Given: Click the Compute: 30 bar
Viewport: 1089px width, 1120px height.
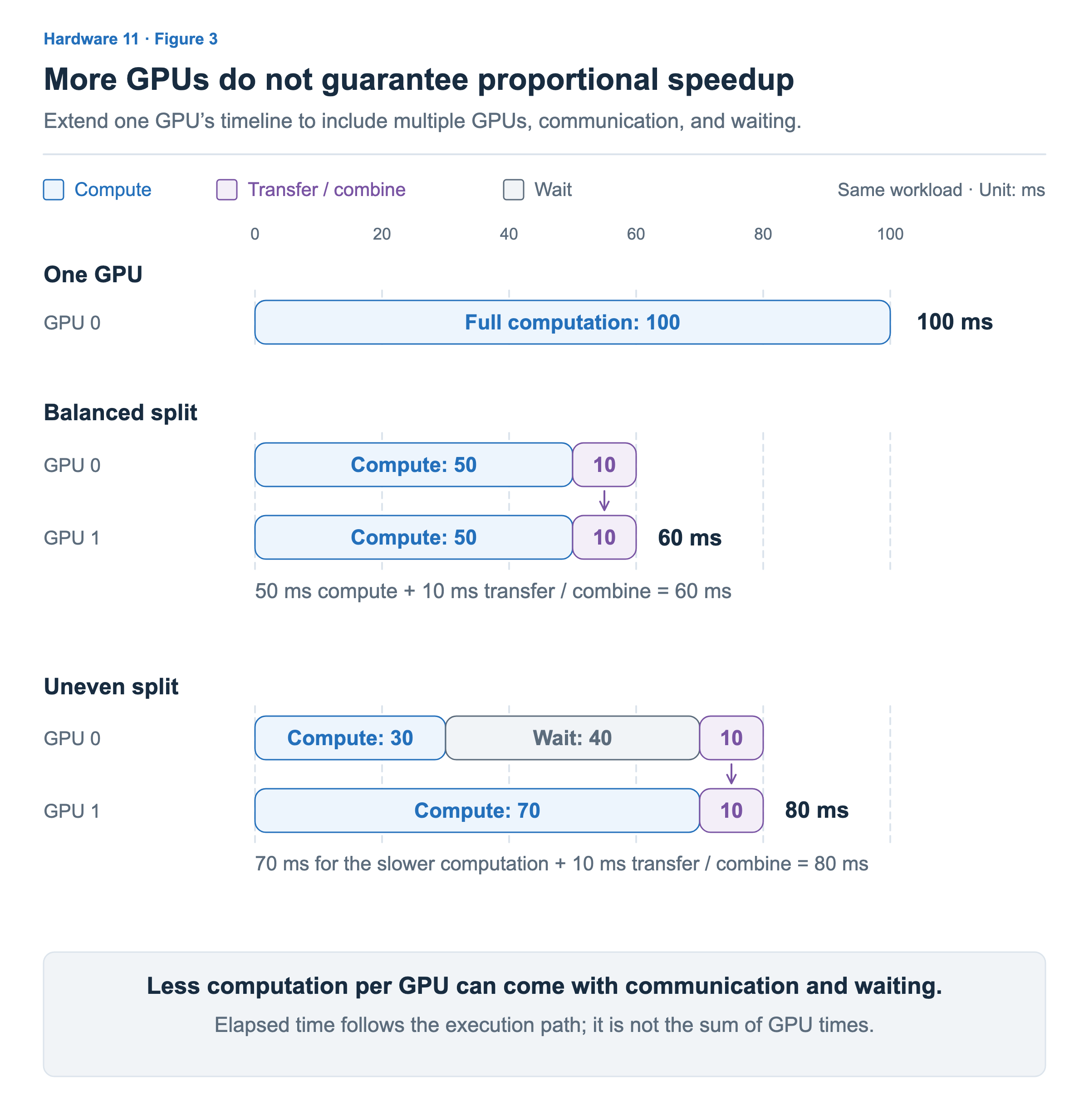Looking at the screenshot, I should tap(350, 738).
